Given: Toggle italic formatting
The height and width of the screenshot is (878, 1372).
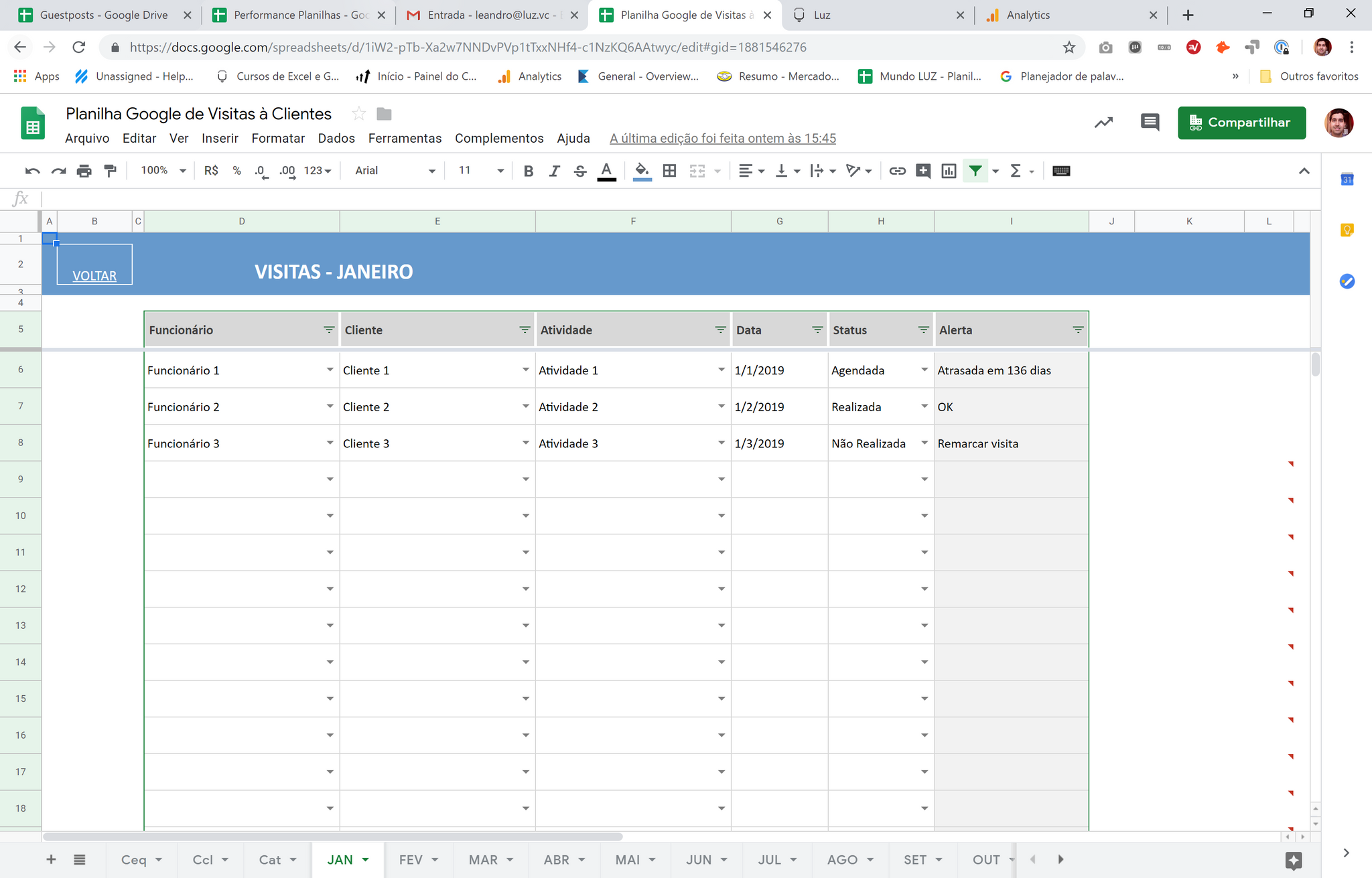Looking at the screenshot, I should 554,171.
